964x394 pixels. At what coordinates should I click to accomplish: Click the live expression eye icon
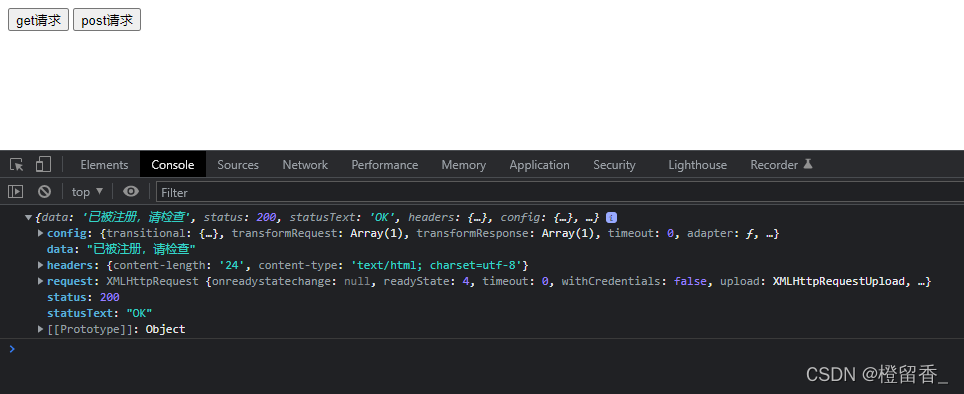[x=131, y=192]
